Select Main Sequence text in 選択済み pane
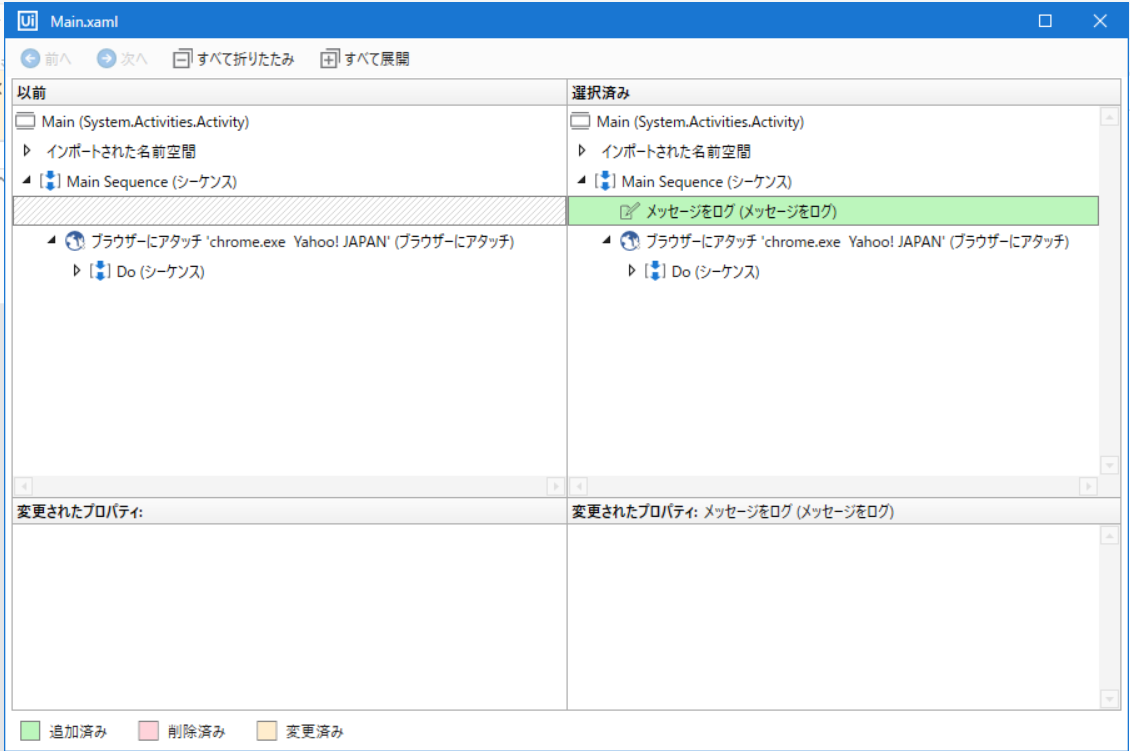 click(x=707, y=182)
